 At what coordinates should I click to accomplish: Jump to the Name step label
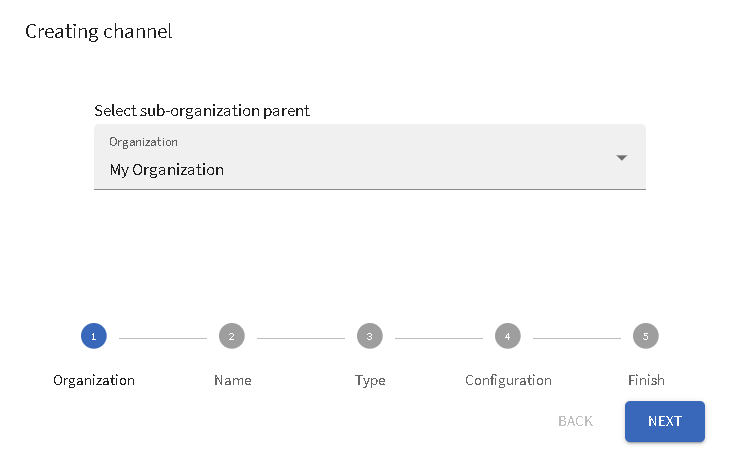pyautogui.click(x=233, y=380)
